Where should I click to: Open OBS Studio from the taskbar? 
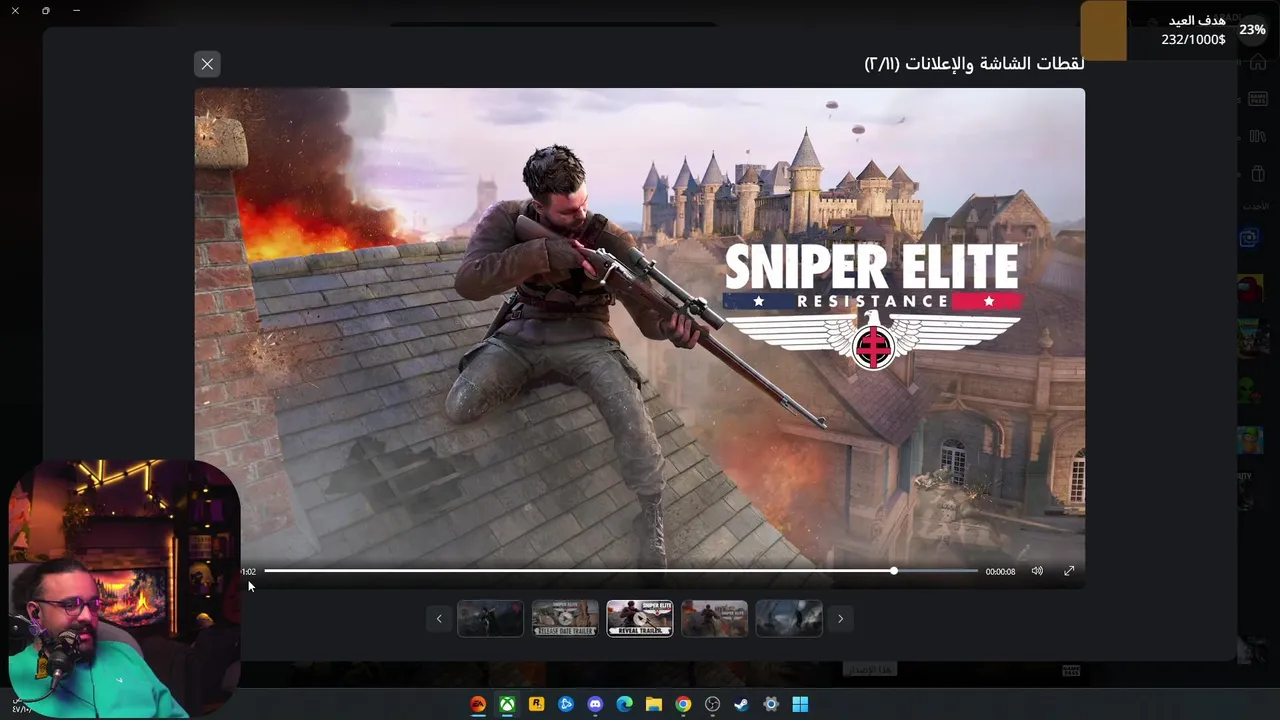712,704
